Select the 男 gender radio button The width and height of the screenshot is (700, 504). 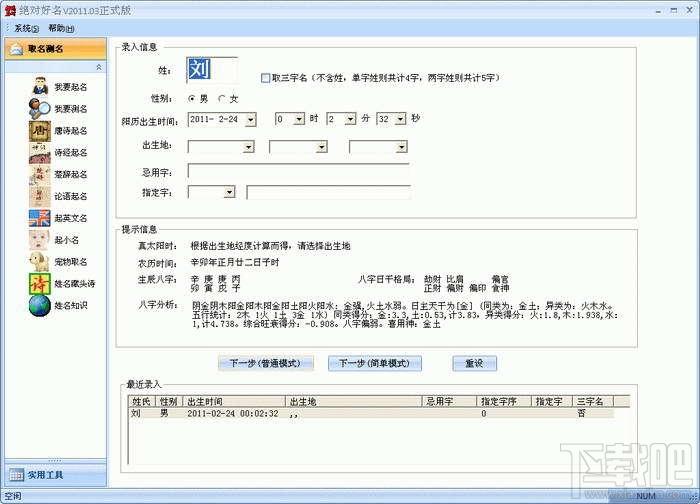coord(192,98)
